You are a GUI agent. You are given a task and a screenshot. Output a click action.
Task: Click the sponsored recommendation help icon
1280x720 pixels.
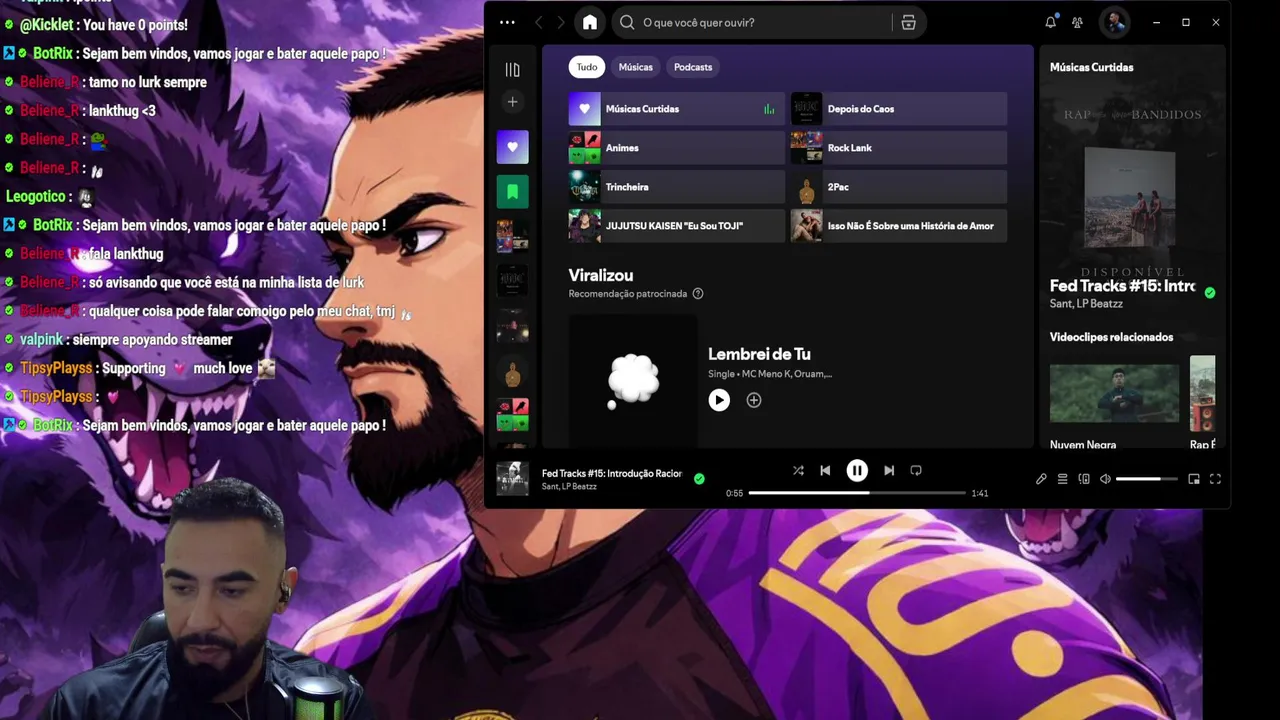[698, 294]
